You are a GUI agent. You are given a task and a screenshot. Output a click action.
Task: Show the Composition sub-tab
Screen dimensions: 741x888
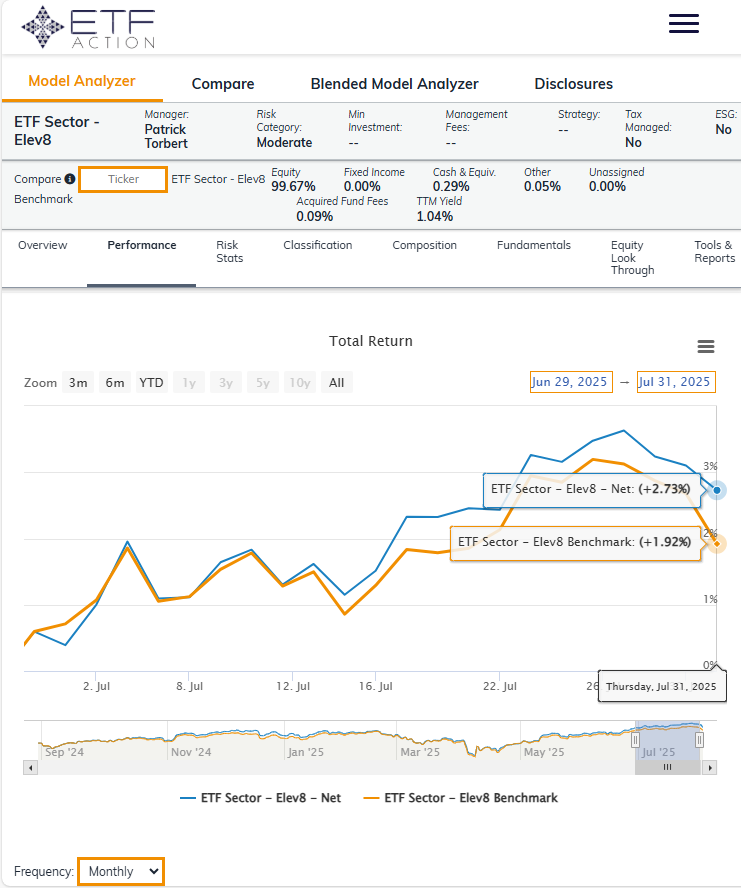pyautogui.click(x=424, y=245)
